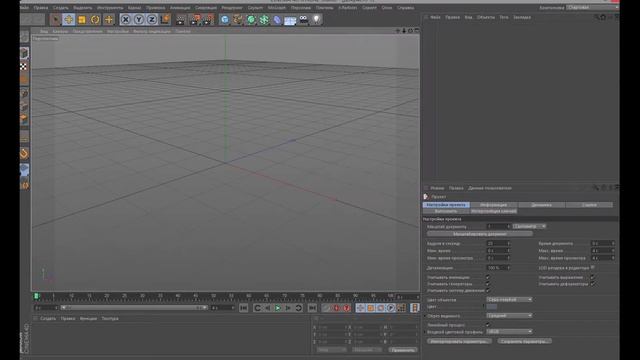Toggle Учитывать выражения checkbox
The height and width of the screenshot is (360, 640).
pos(592,277)
